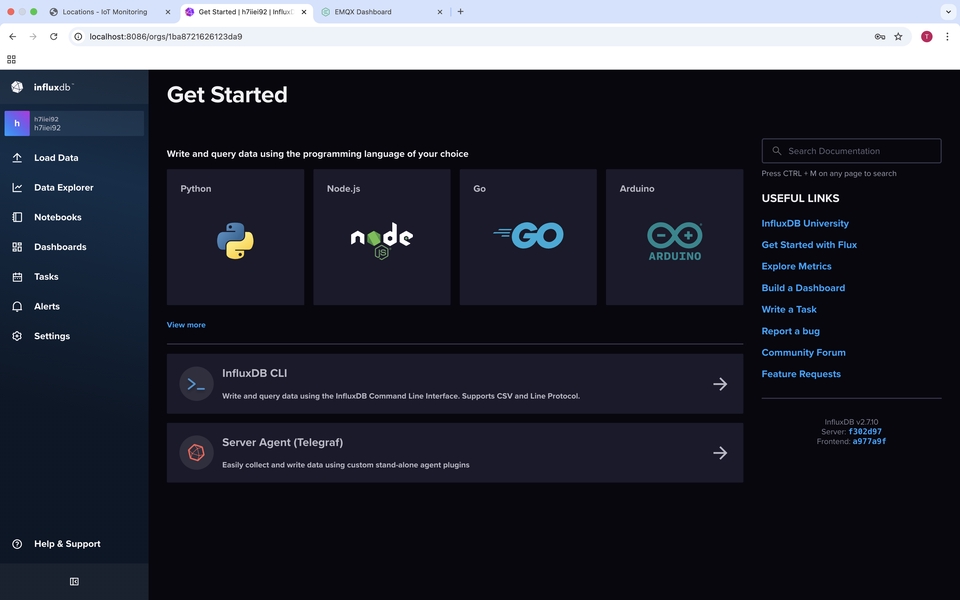Screen dimensions: 960x600
Task: Open a new browser tab
Action: [460, 12]
